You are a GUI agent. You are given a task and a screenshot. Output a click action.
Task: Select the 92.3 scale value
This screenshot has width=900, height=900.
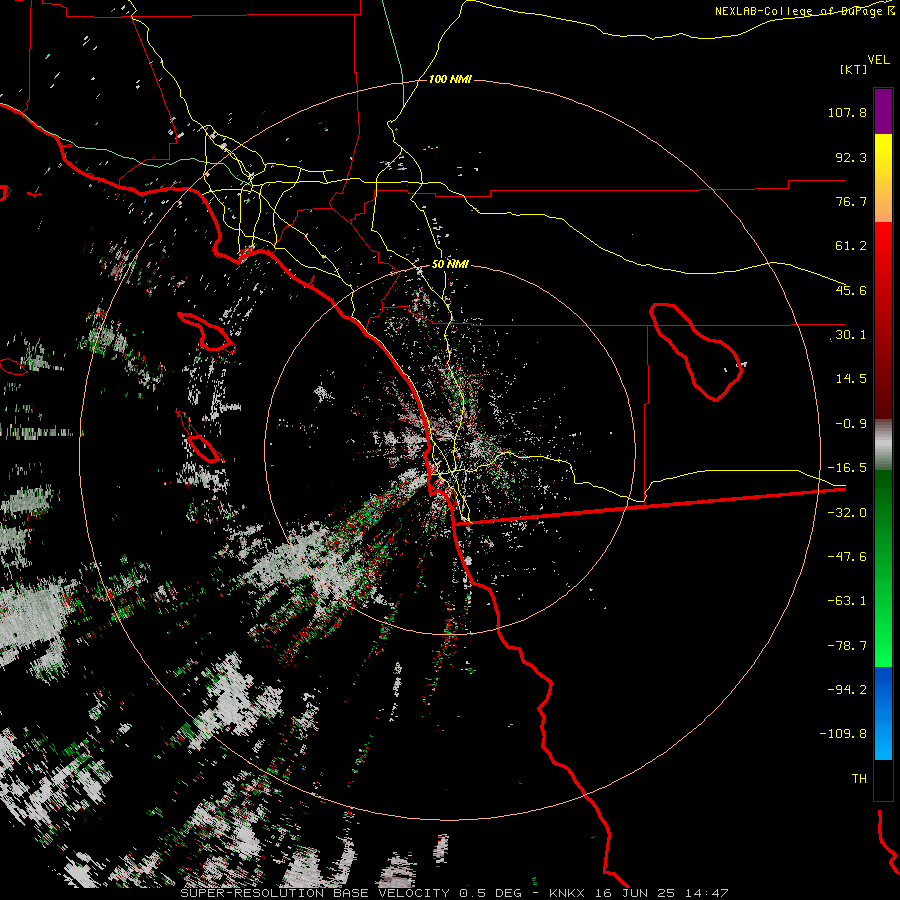click(x=851, y=157)
